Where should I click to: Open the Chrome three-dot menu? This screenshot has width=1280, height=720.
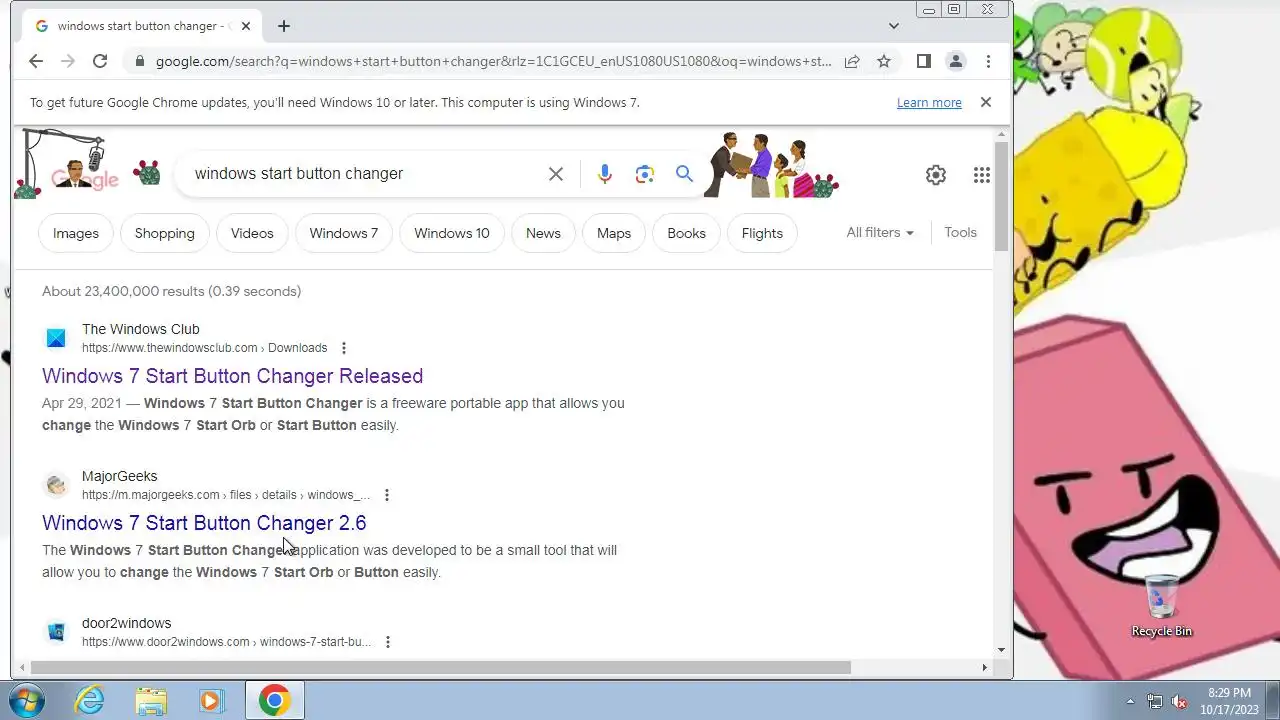[988, 61]
